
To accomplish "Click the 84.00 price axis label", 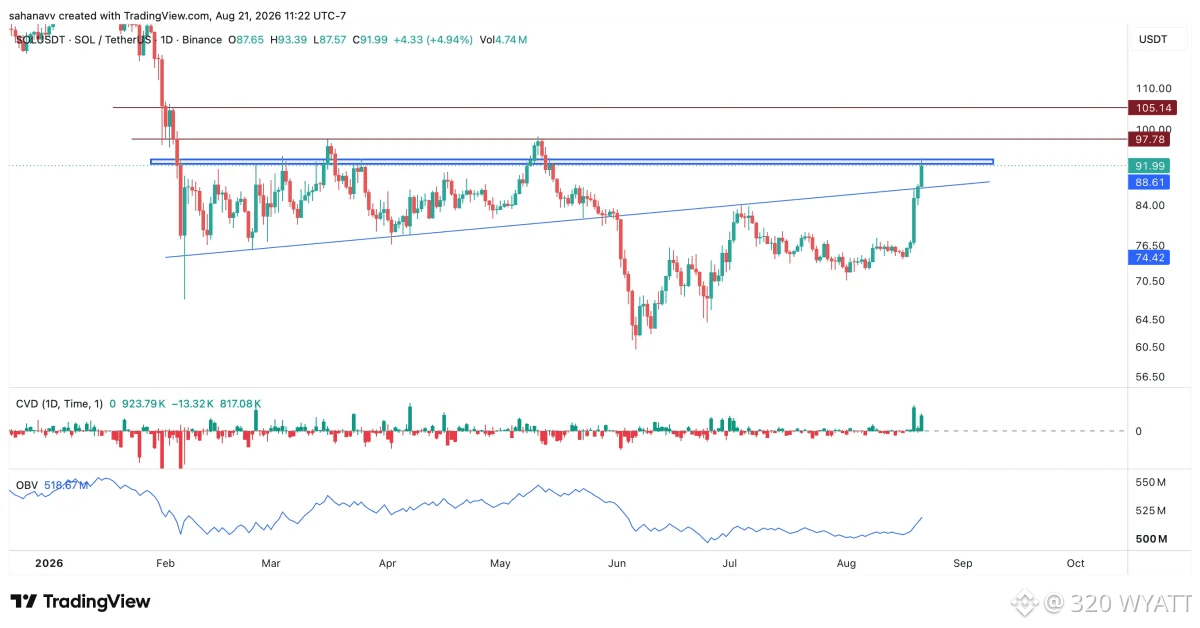I will click(1152, 205).
